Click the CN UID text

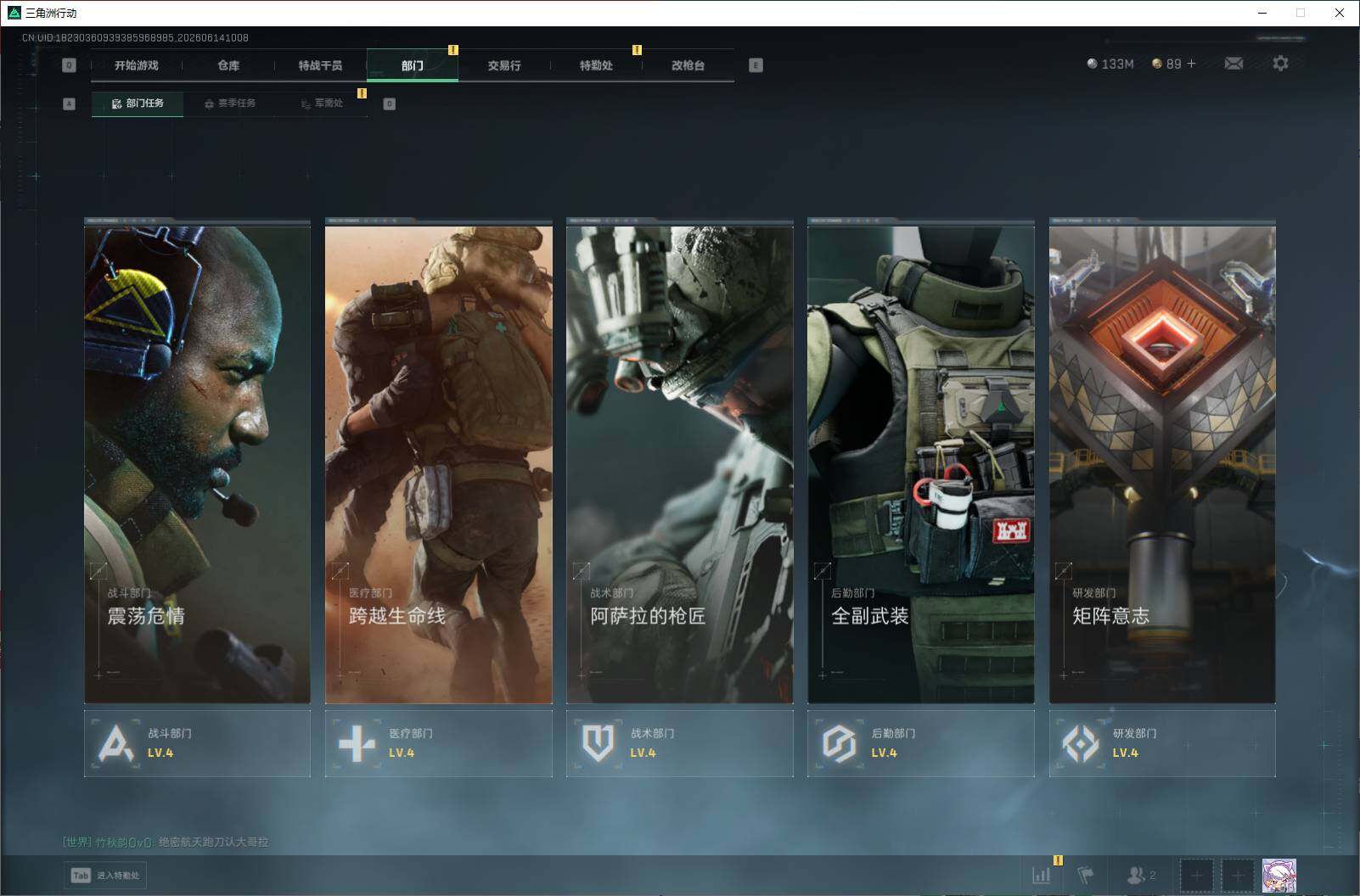coord(135,38)
